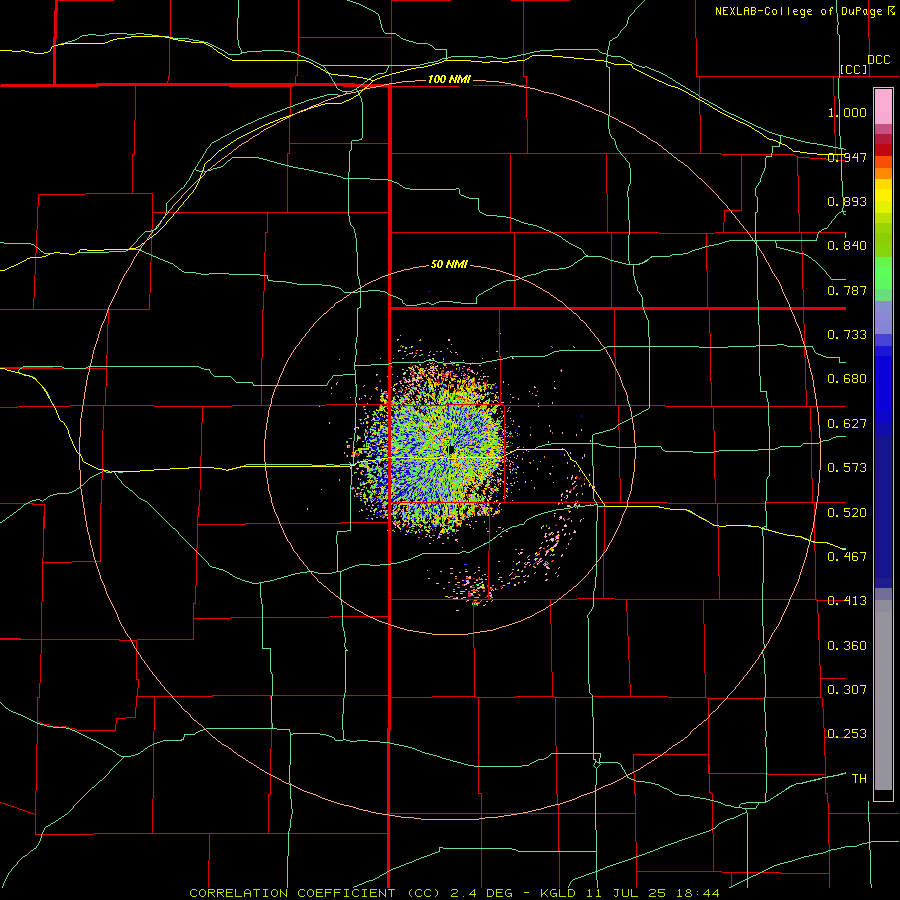Click the 0.733 scale value
The image size is (900, 900).
point(847,335)
